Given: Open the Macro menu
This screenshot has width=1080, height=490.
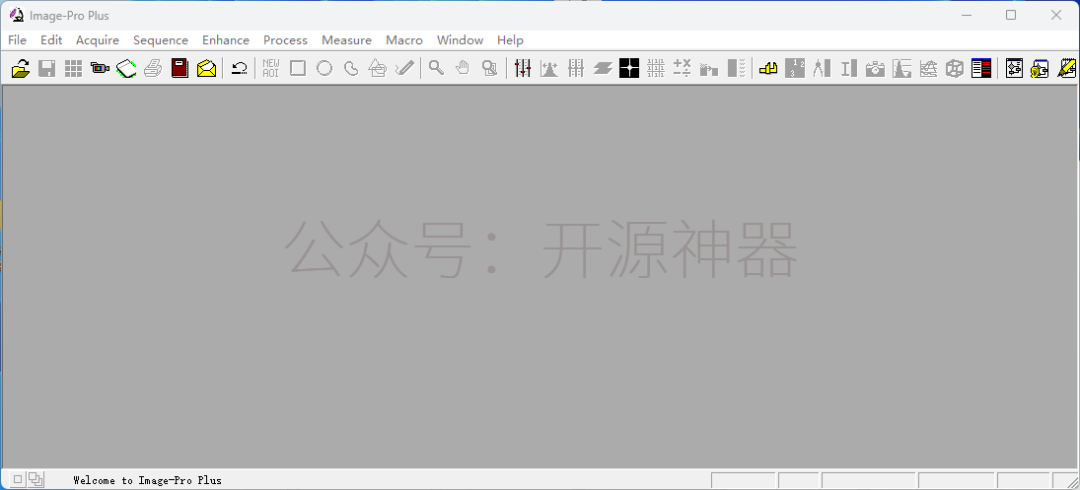Looking at the screenshot, I should point(404,40).
